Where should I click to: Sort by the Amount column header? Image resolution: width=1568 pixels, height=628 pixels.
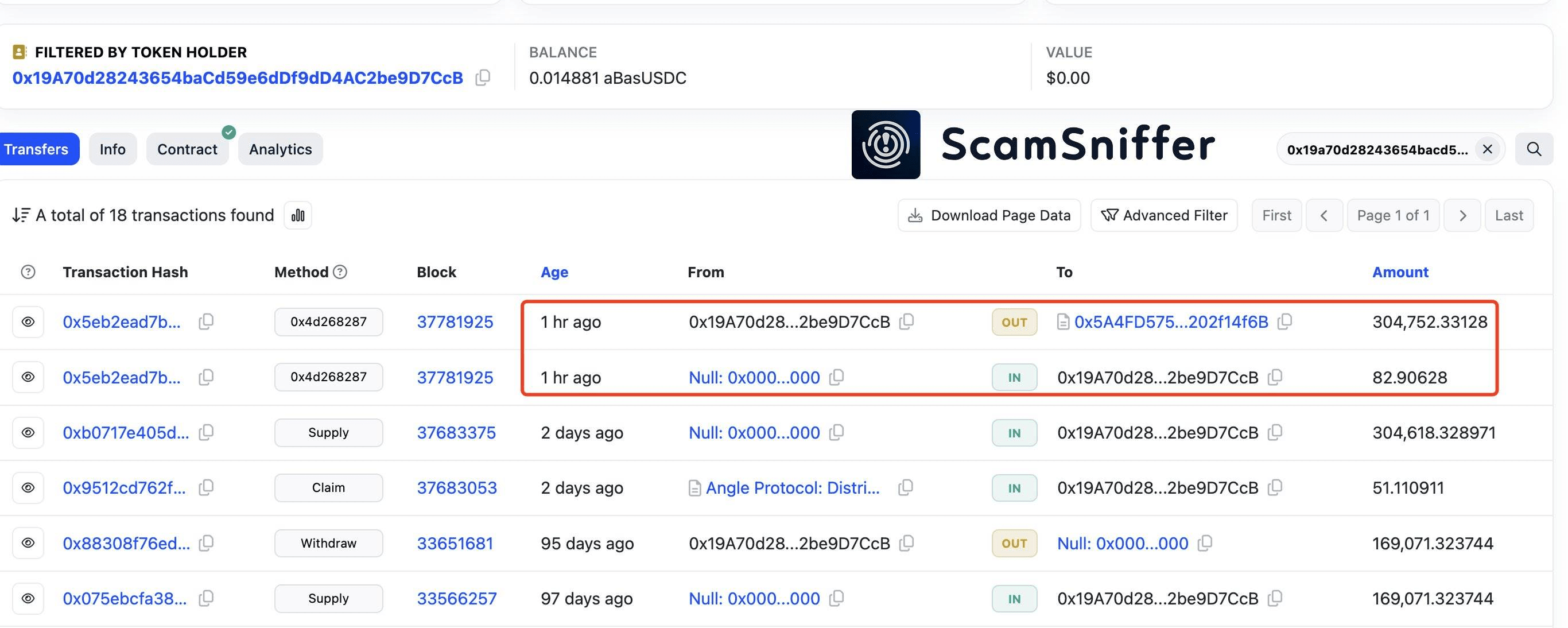click(x=1399, y=272)
